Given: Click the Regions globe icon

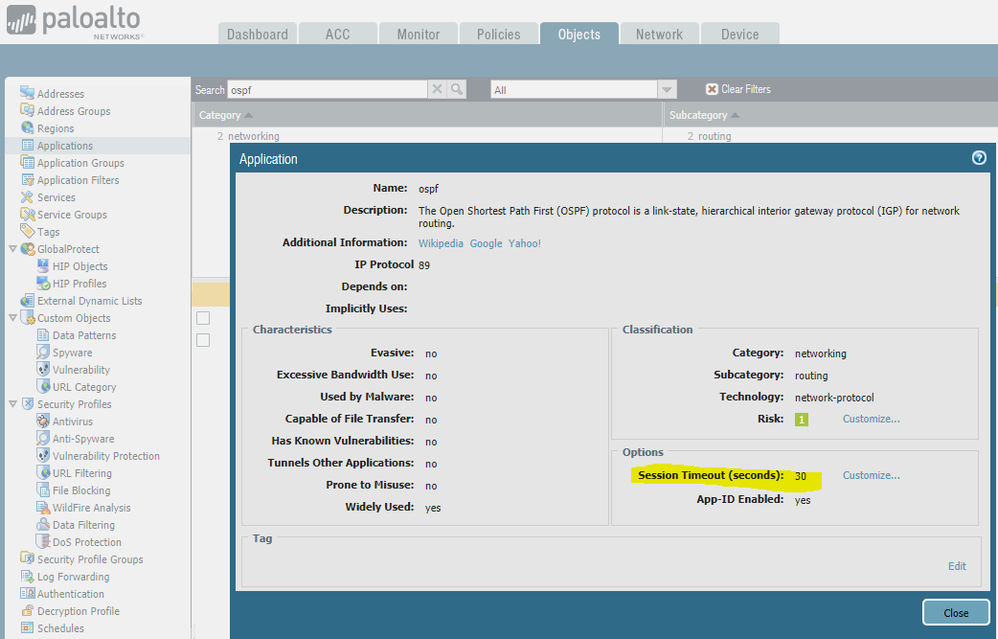Looking at the screenshot, I should point(27,128).
